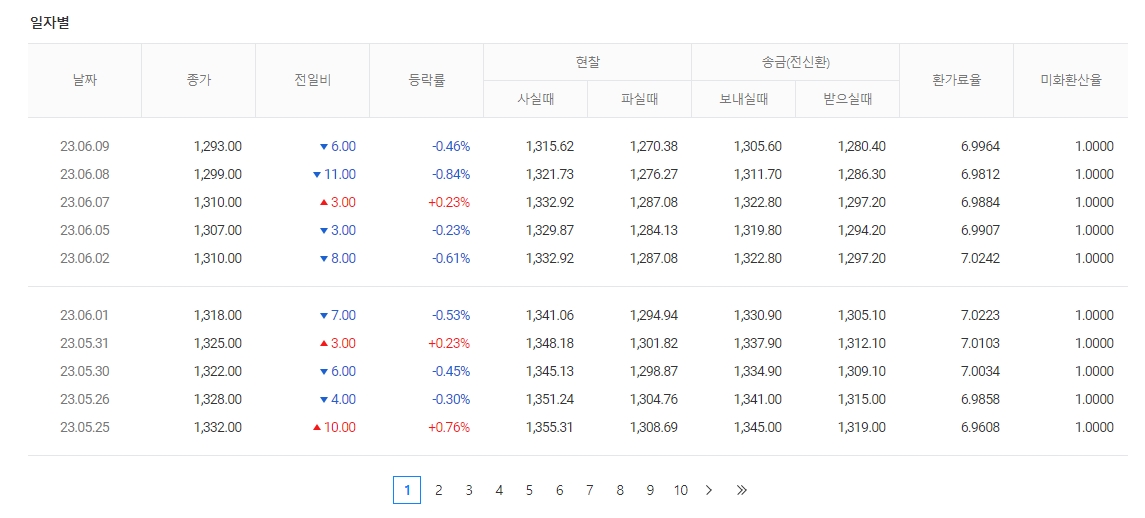This screenshot has height=518, width=1145.
Task: Select current page 1 in pagination
Action: 407,490
